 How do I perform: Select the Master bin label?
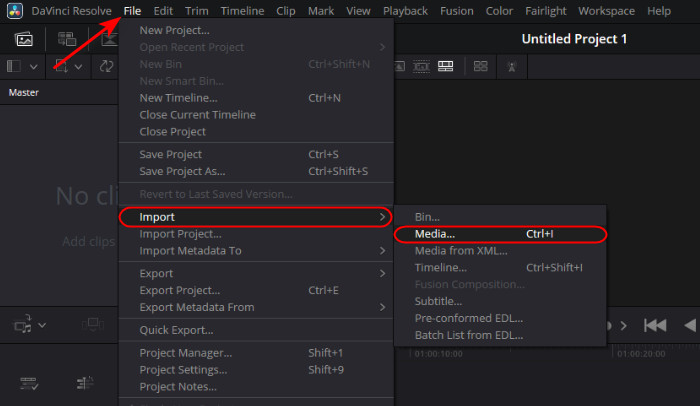point(24,92)
